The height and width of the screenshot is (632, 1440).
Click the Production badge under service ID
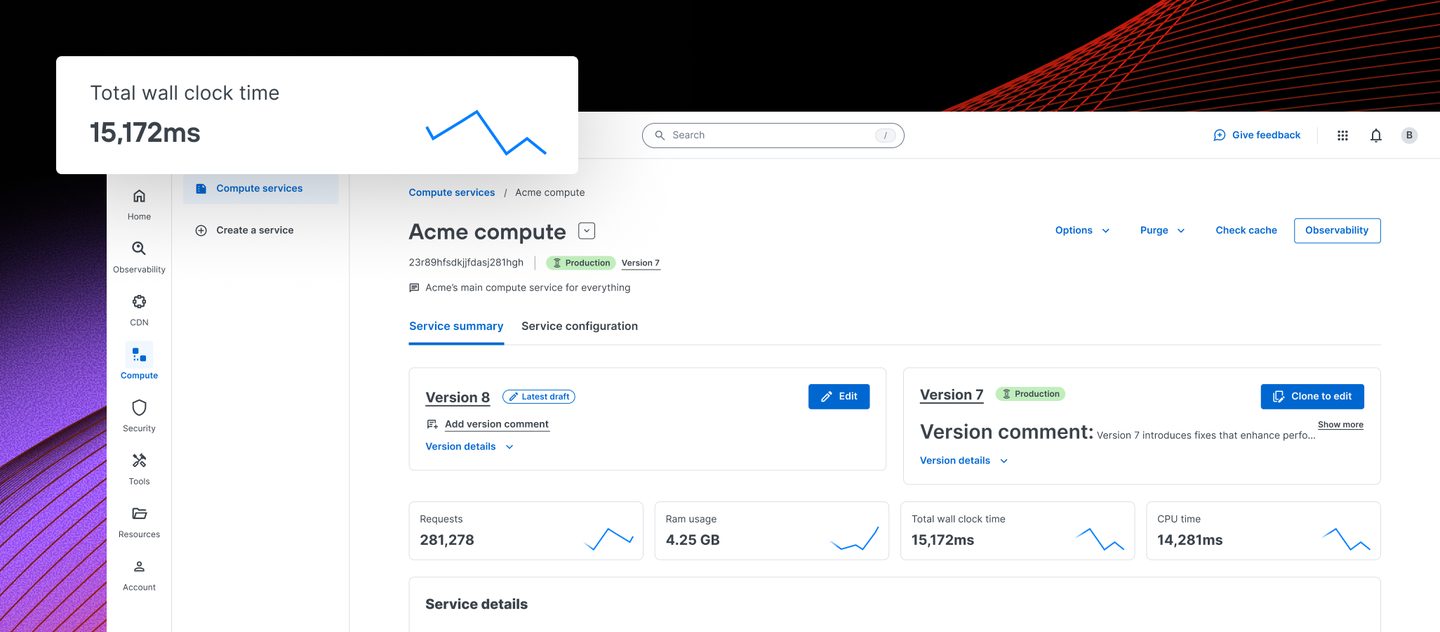581,263
